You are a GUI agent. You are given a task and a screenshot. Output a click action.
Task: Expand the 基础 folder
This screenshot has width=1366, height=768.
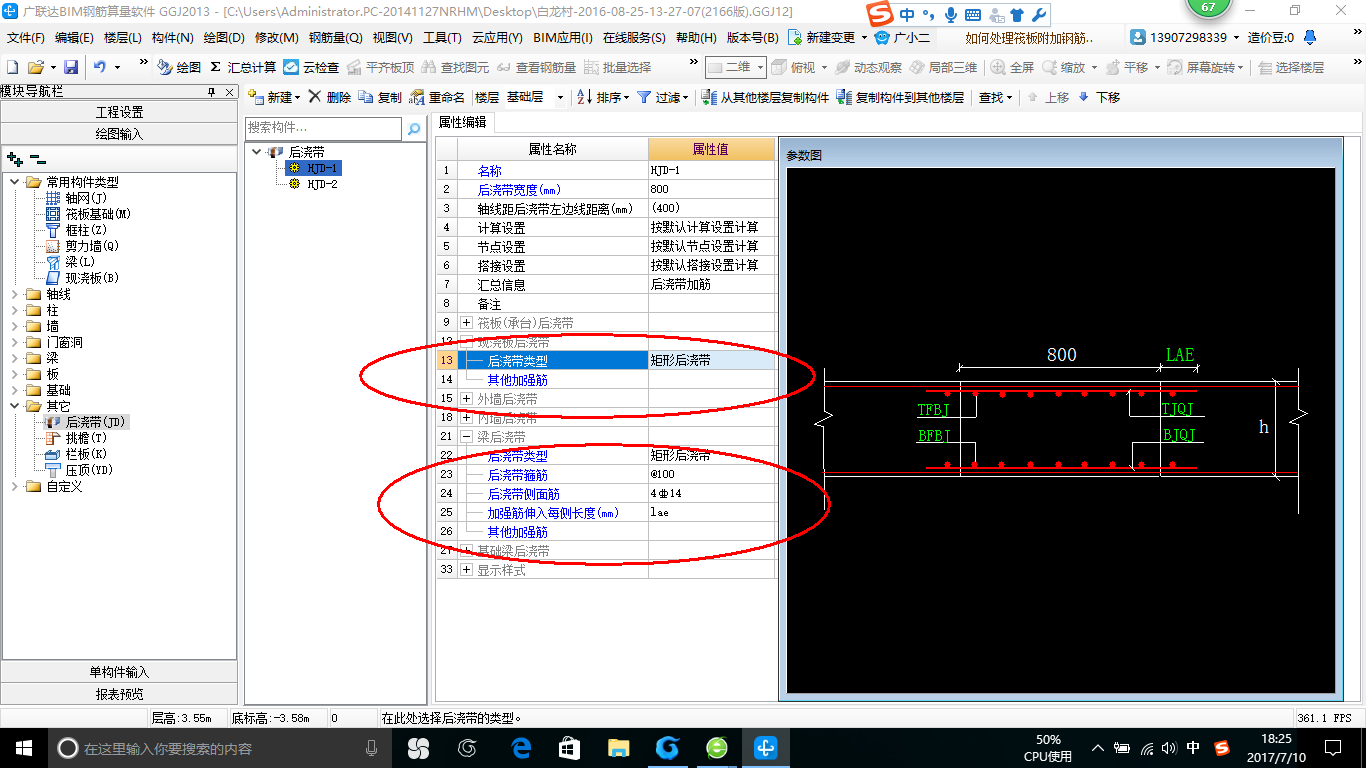(x=15, y=390)
